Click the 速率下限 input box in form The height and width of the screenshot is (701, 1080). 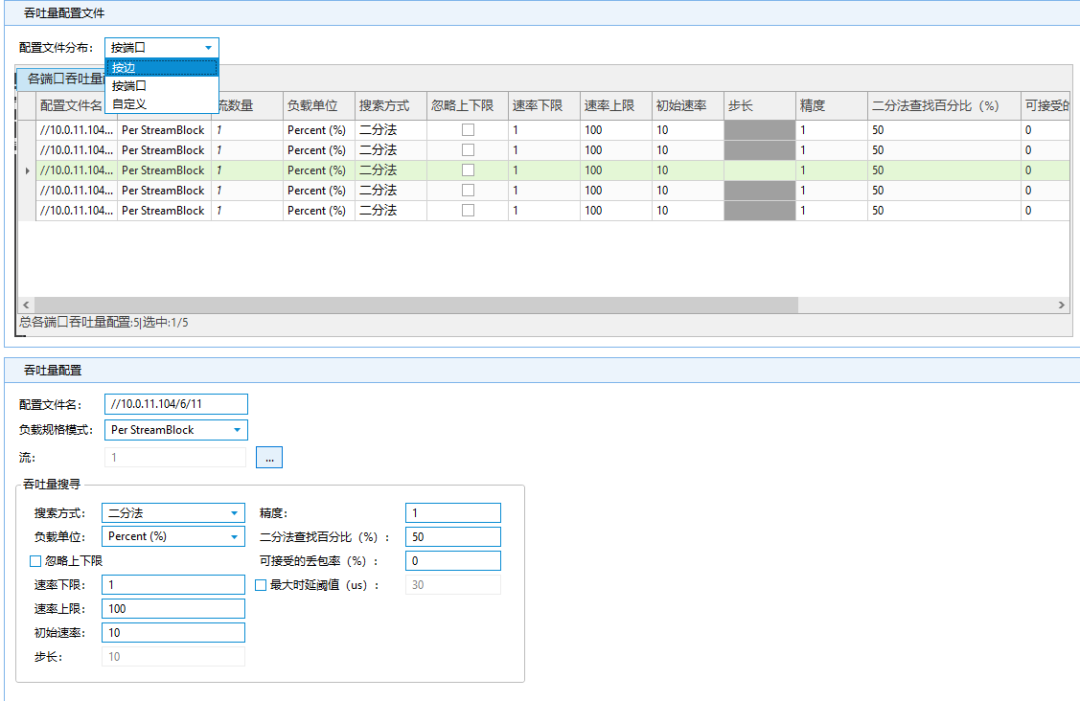pos(174,585)
